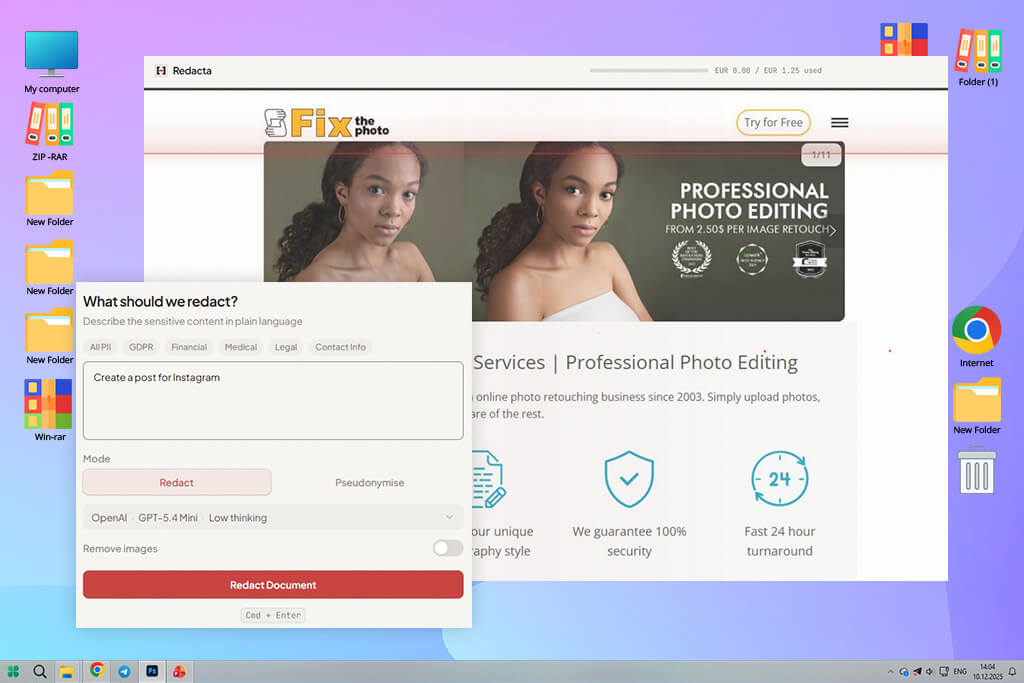The height and width of the screenshot is (683, 1024).
Task: Click the ENG language indicator
Action: (960, 671)
